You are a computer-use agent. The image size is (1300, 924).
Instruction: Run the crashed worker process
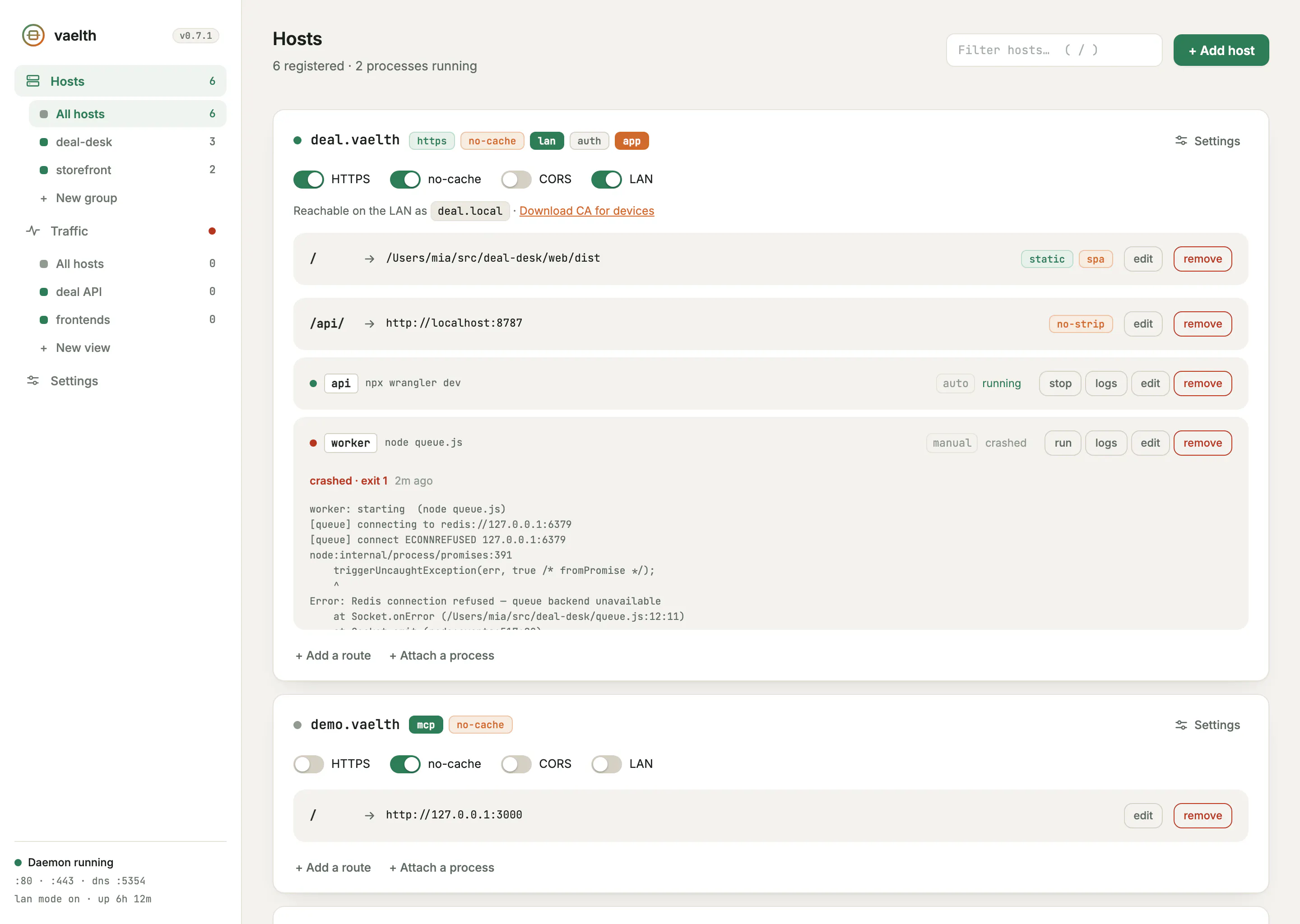point(1062,443)
